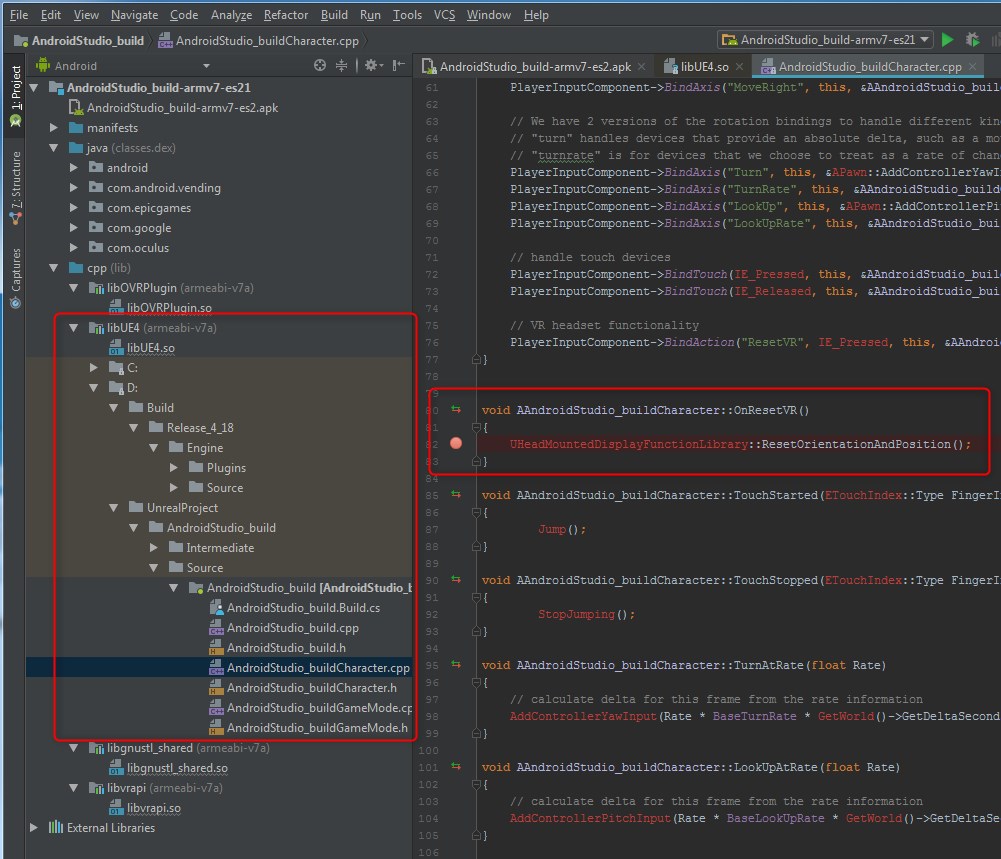Screen dimensions: 1001x859
Task: Click gutter icon beside TurnAtRate function
Action: point(456,664)
